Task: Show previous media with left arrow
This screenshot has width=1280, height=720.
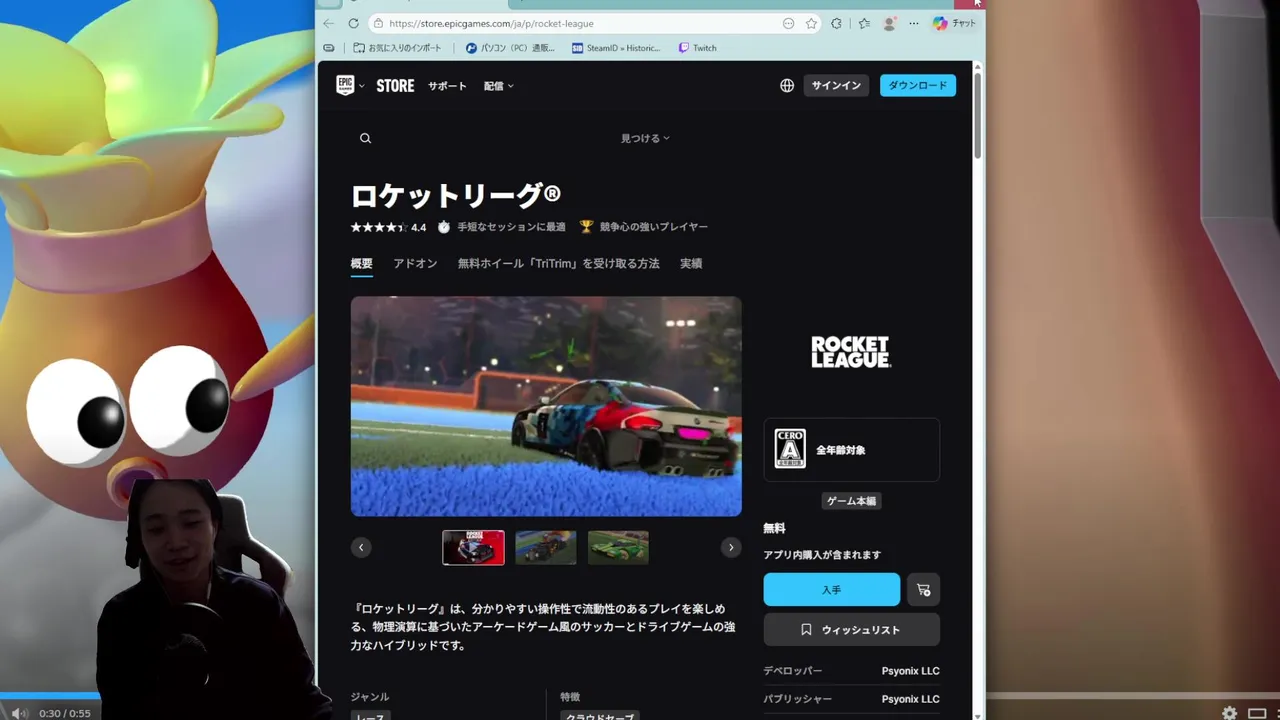Action: (x=361, y=547)
